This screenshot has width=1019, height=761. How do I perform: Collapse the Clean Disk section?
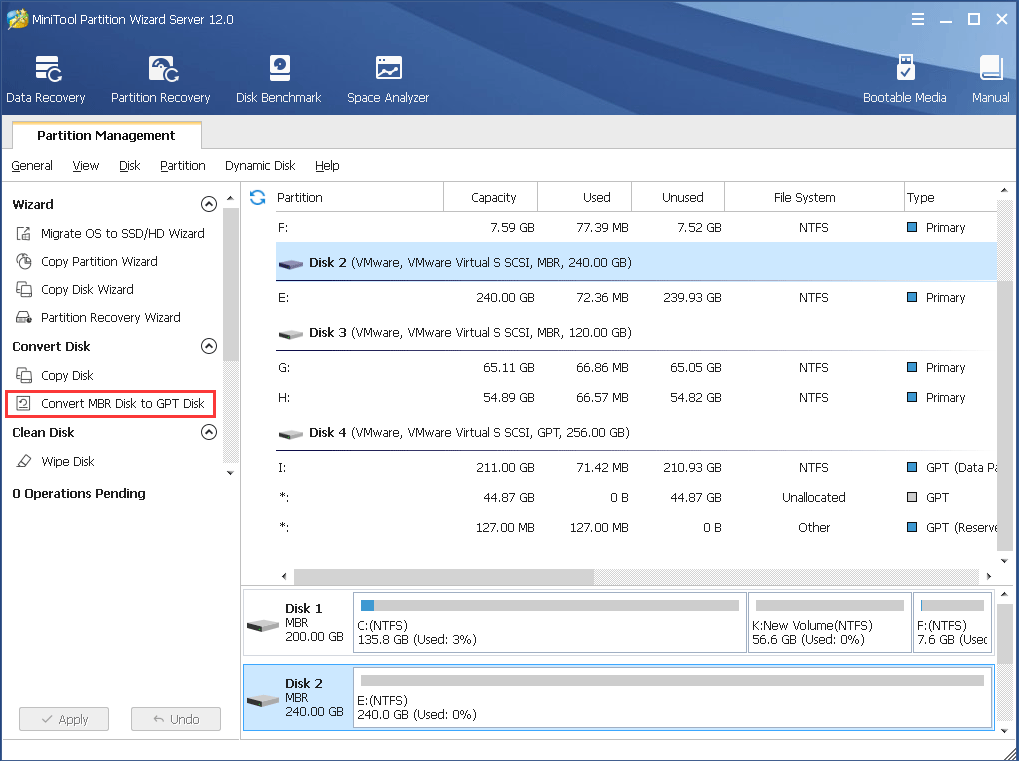[209, 432]
